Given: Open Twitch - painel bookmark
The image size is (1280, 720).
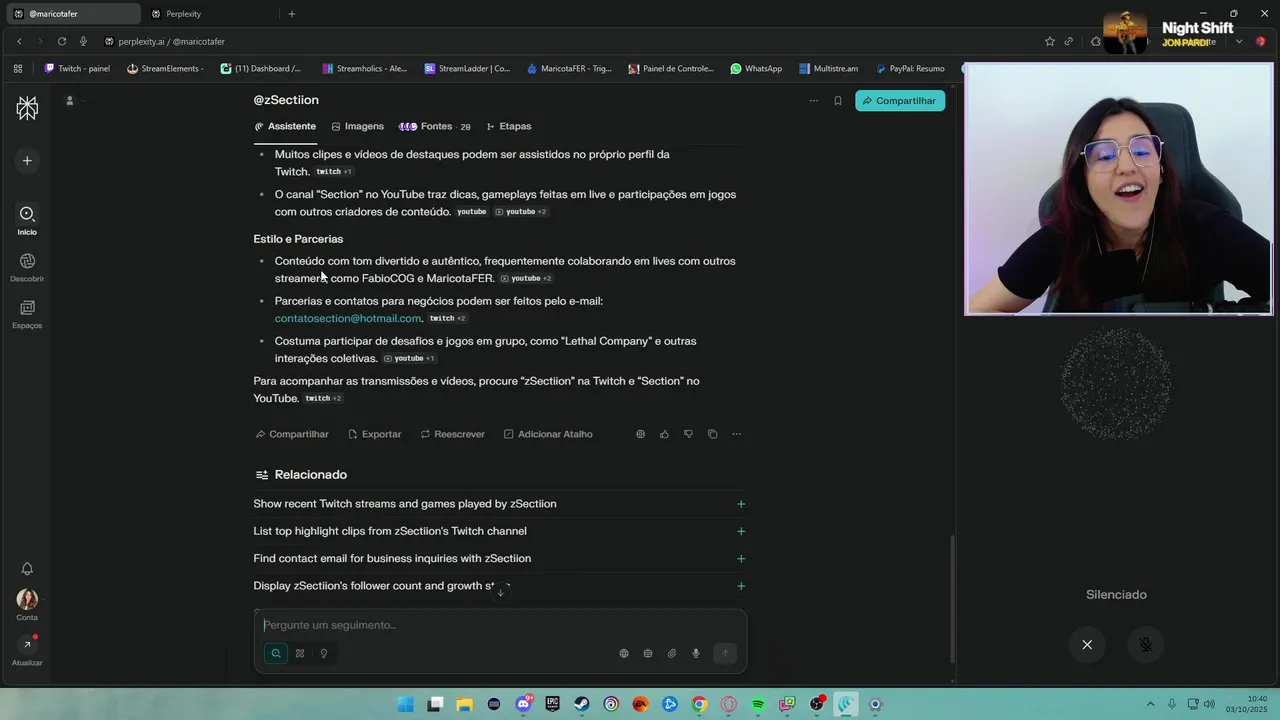Looking at the screenshot, I should pyautogui.click(x=77, y=69).
